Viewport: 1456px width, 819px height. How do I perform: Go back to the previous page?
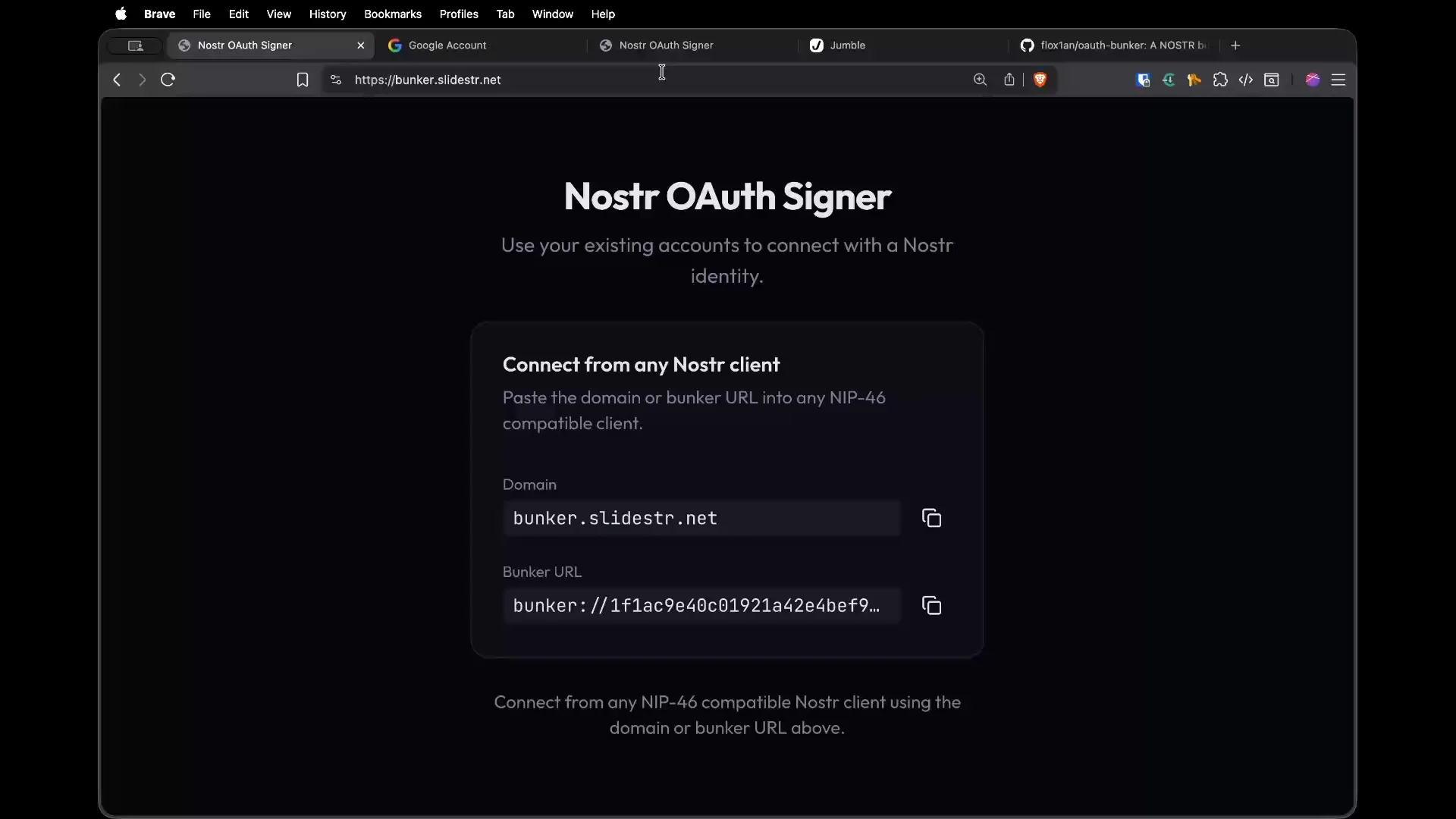click(117, 80)
